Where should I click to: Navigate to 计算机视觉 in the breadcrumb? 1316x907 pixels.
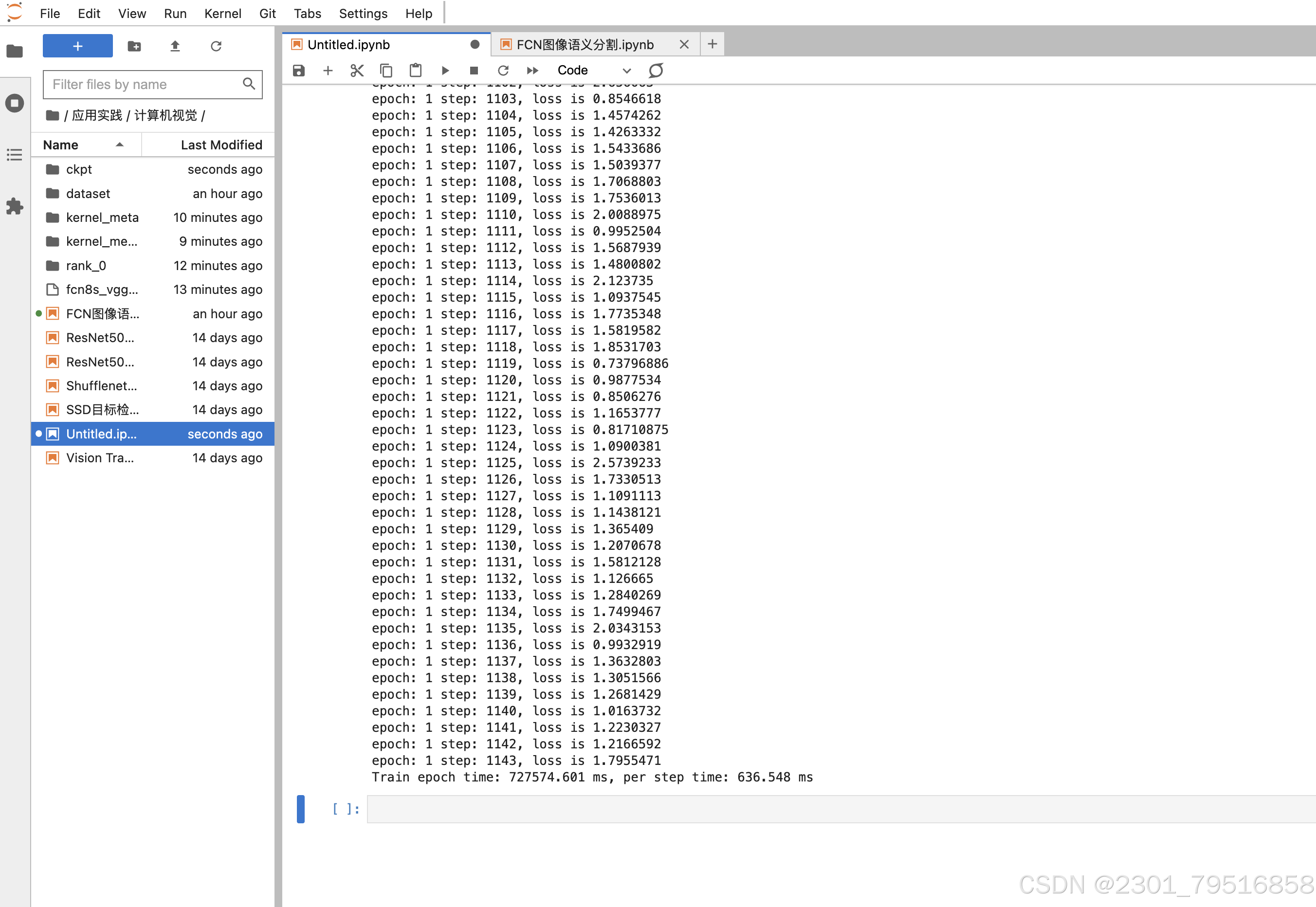[x=165, y=115]
